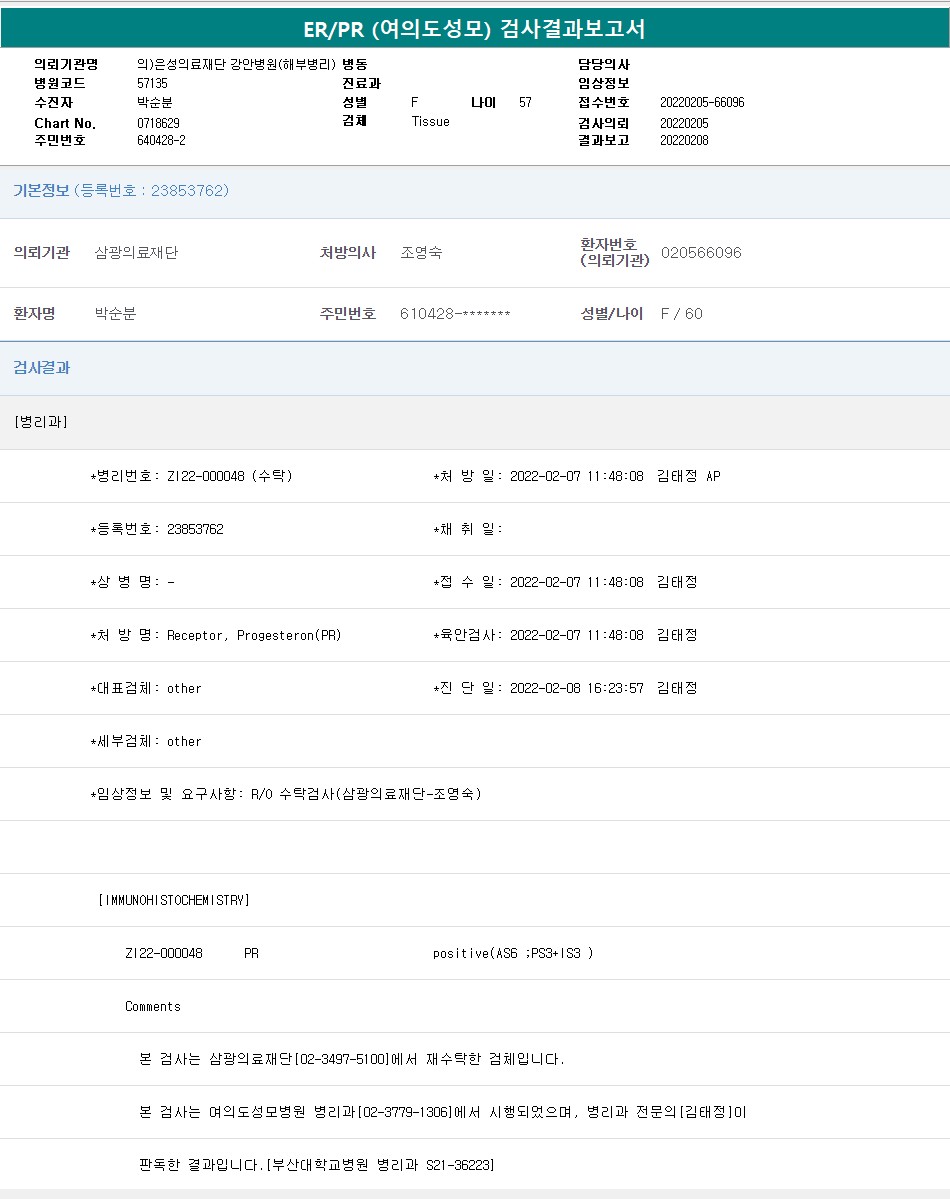
Task: Click the '검사결과' section heading
Action: point(41,368)
